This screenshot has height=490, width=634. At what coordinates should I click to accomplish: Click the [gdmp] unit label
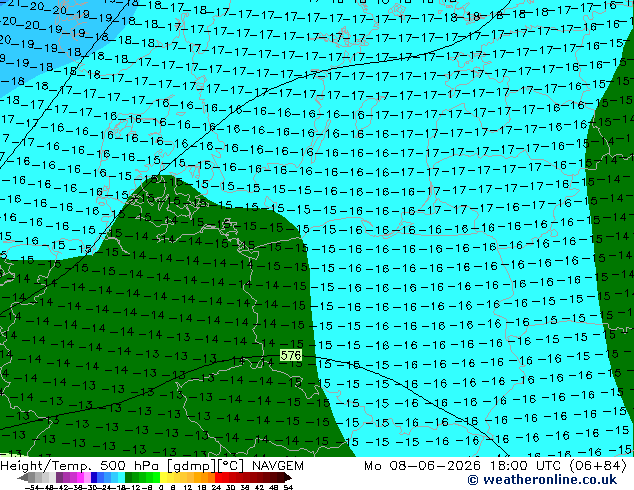(x=192, y=466)
